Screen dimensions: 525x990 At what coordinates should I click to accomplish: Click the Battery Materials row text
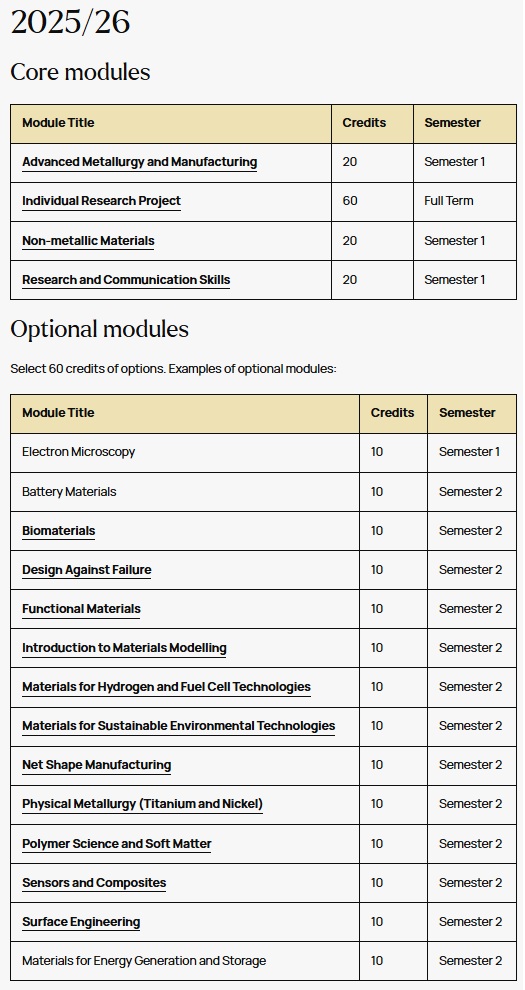pos(69,492)
